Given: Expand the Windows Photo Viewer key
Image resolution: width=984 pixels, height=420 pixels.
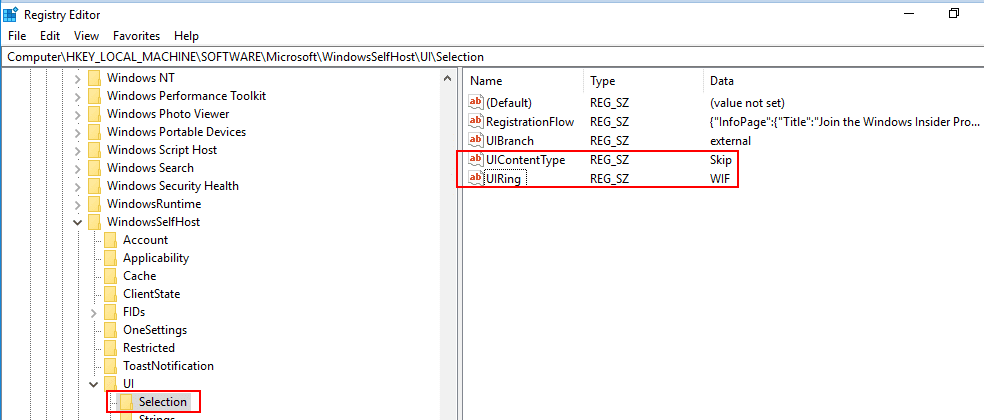Looking at the screenshot, I should [x=77, y=114].
